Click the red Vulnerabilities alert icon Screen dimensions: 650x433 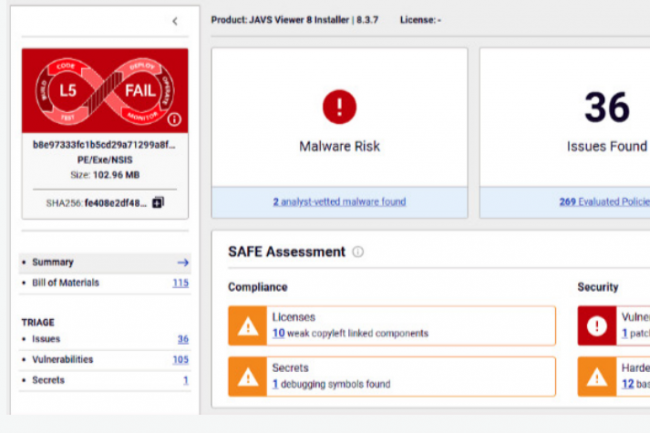tap(596, 325)
